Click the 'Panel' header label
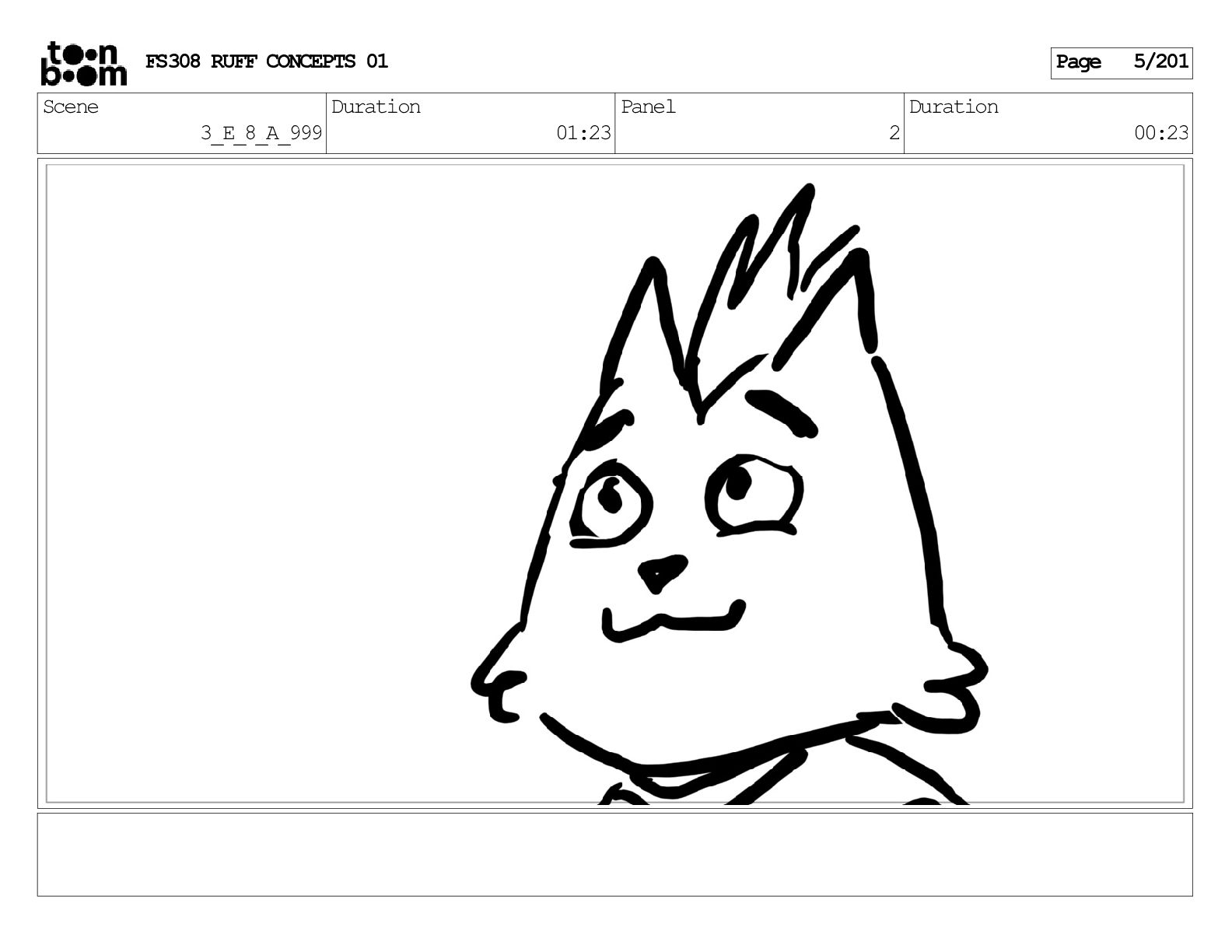Viewport: 1232px width, 952px height. pyautogui.click(x=648, y=107)
